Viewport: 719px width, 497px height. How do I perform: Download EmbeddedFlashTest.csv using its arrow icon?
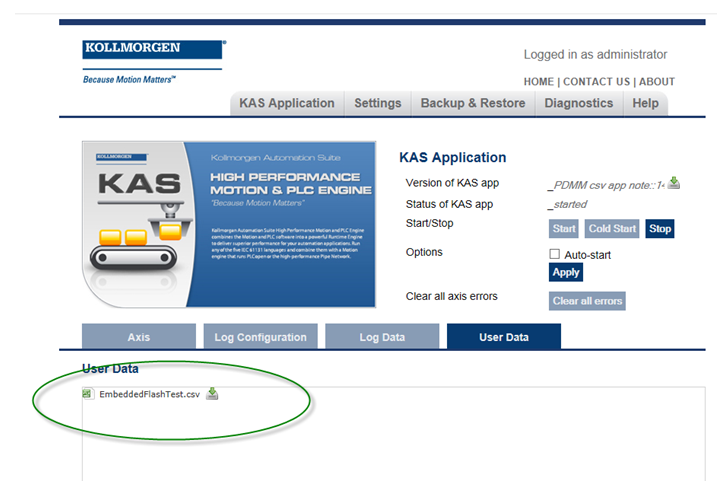(212, 393)
